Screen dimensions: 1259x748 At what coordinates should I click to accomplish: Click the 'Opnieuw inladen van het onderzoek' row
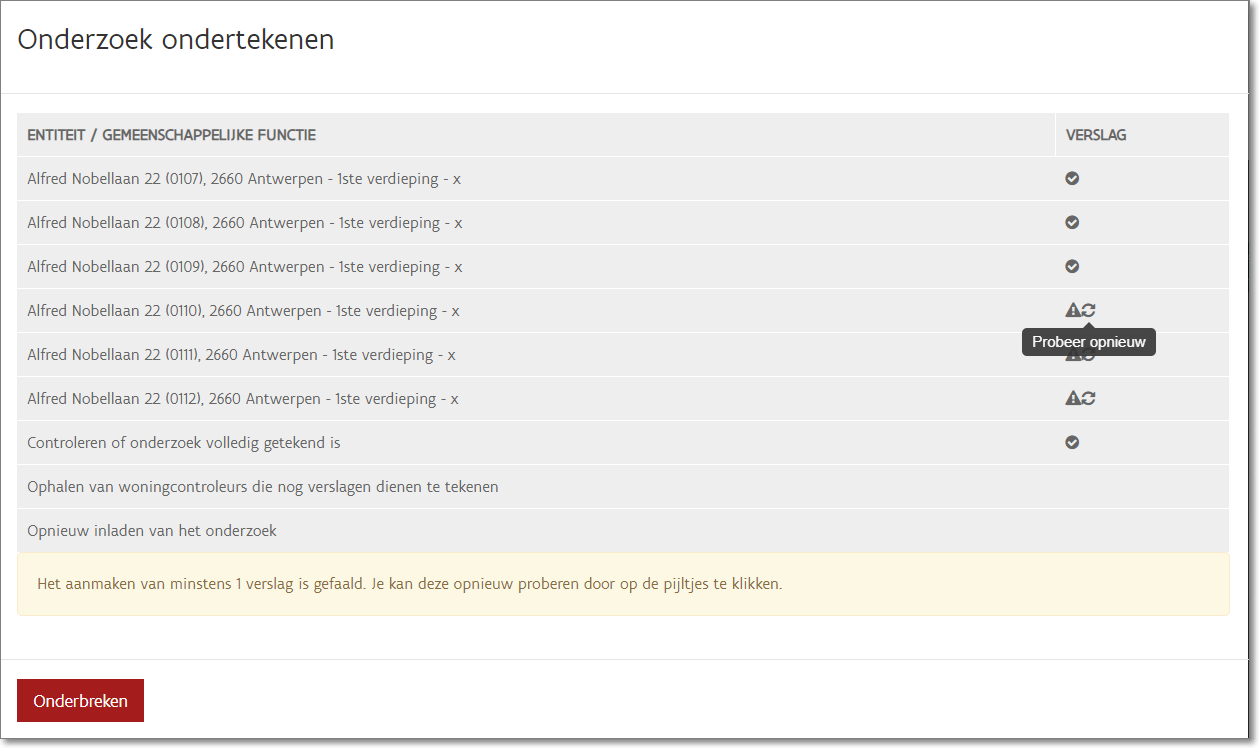152,531
